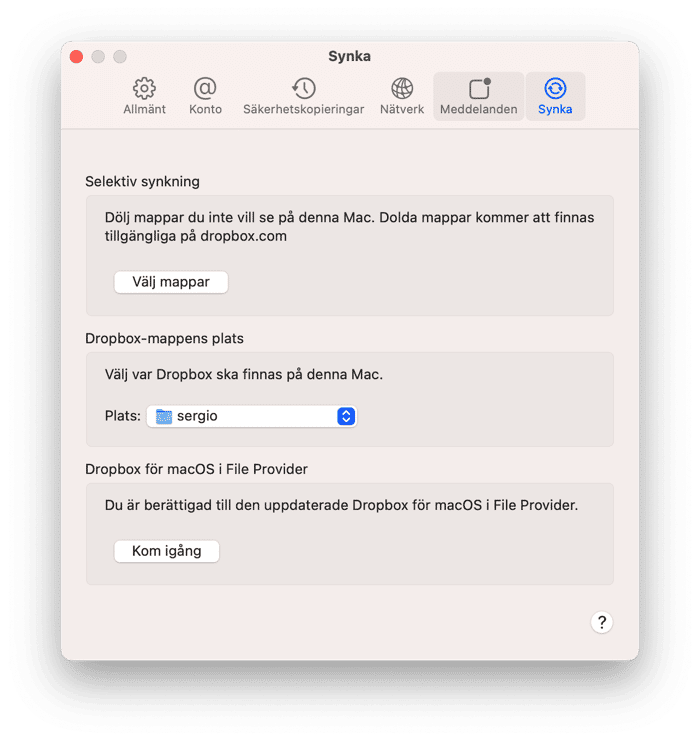Click the Du är berättigad description text
This screenshot has height=741, width=700.
[341, 506]
